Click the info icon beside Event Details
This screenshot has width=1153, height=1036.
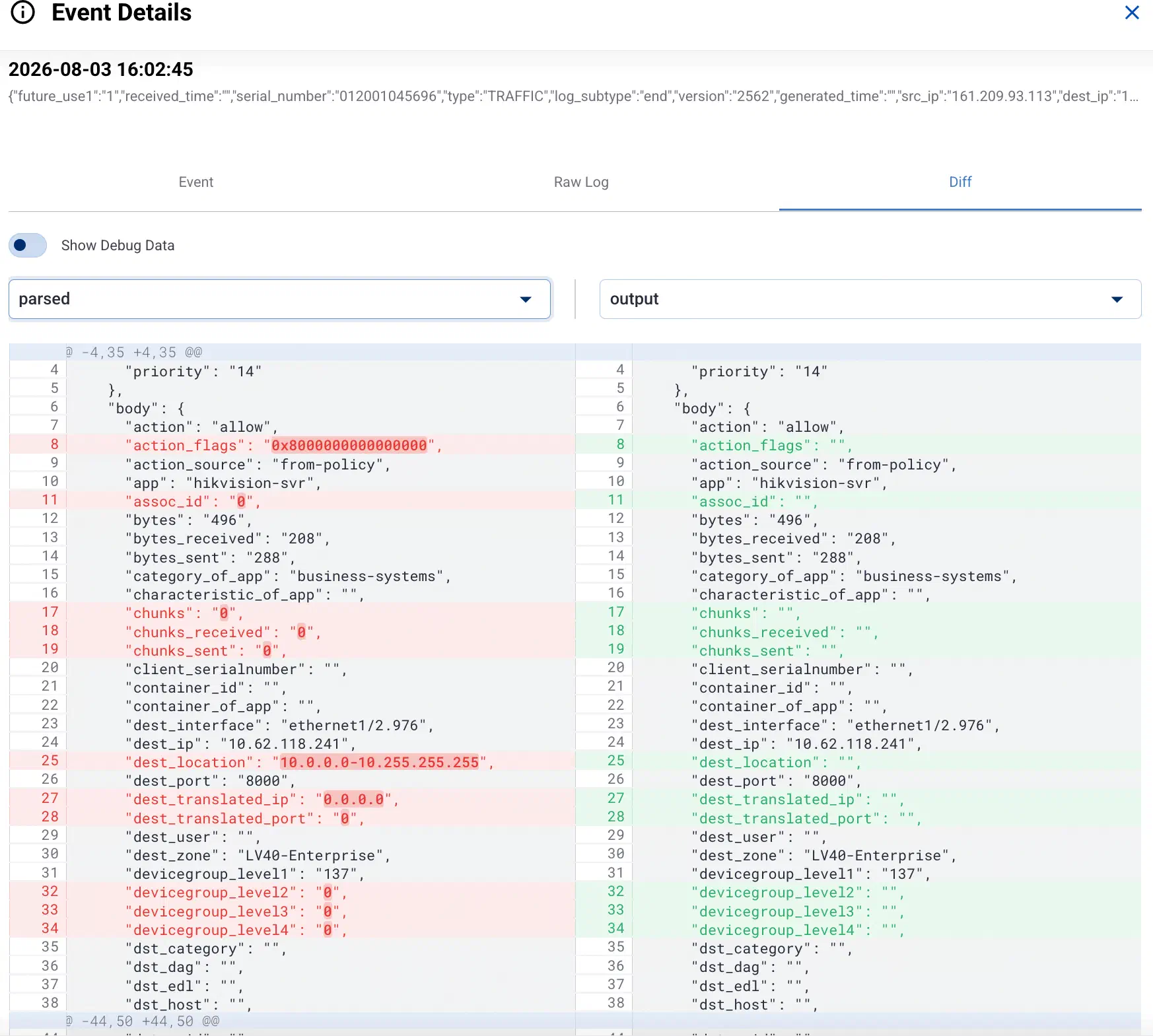point(23,13)
